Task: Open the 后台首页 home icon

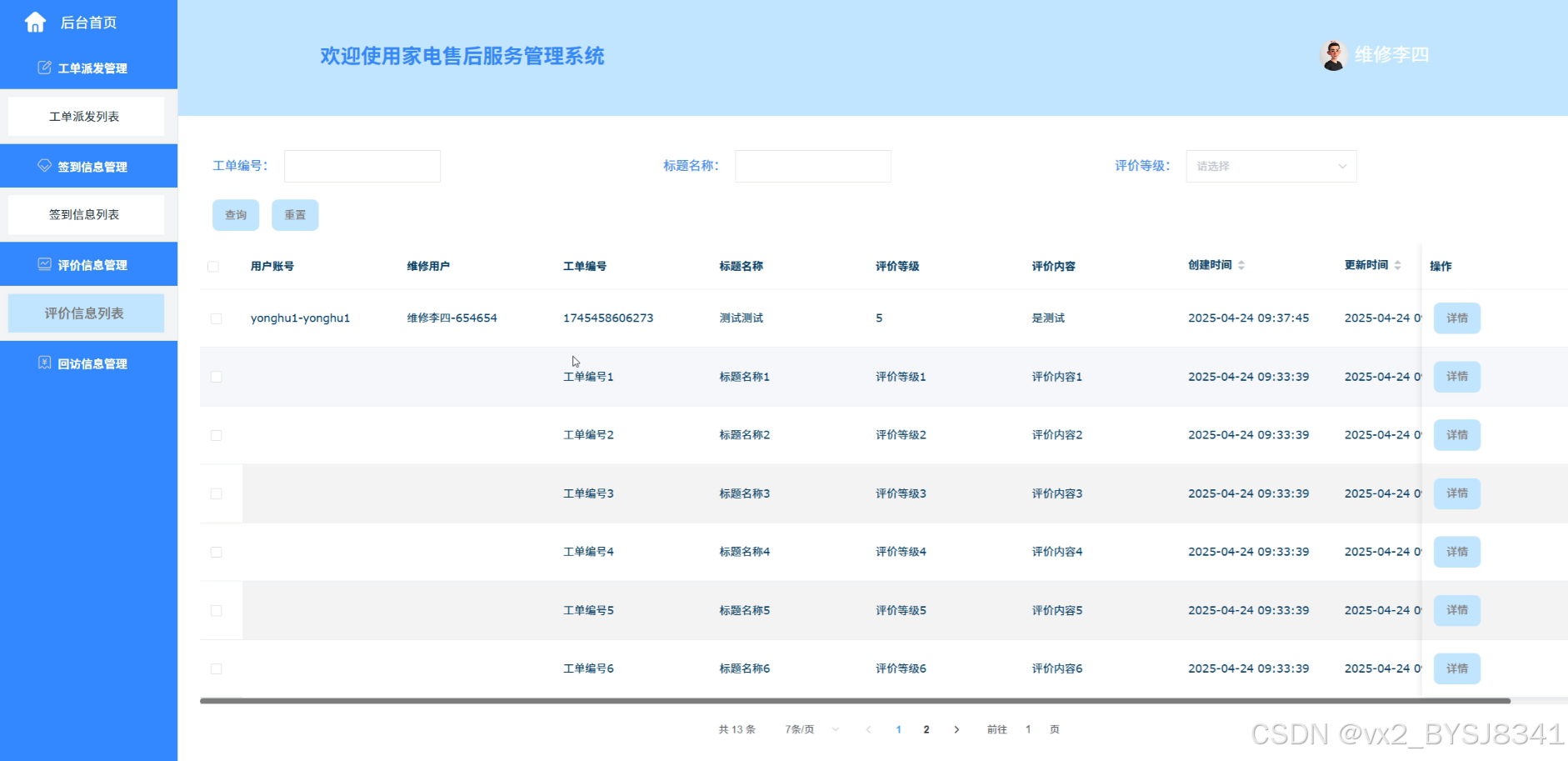Action: [35, 23]
